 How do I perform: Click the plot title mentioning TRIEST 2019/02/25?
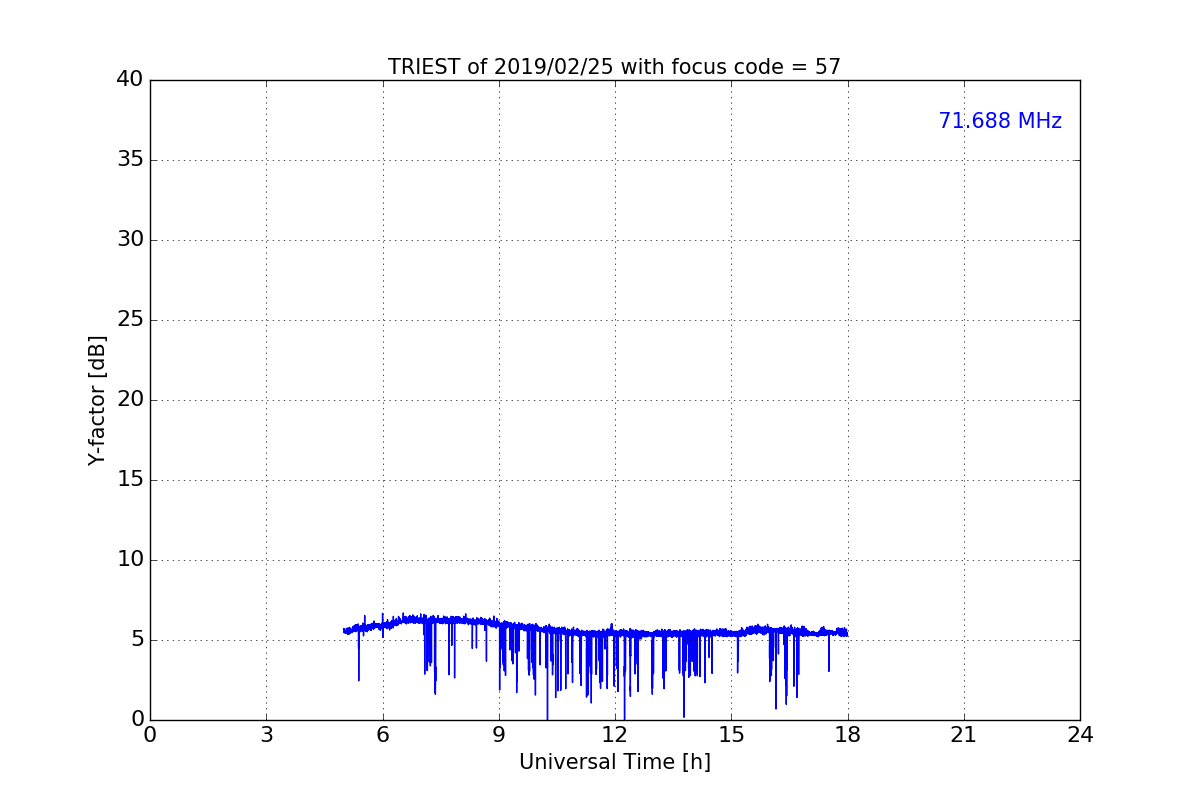pos(614,67)
